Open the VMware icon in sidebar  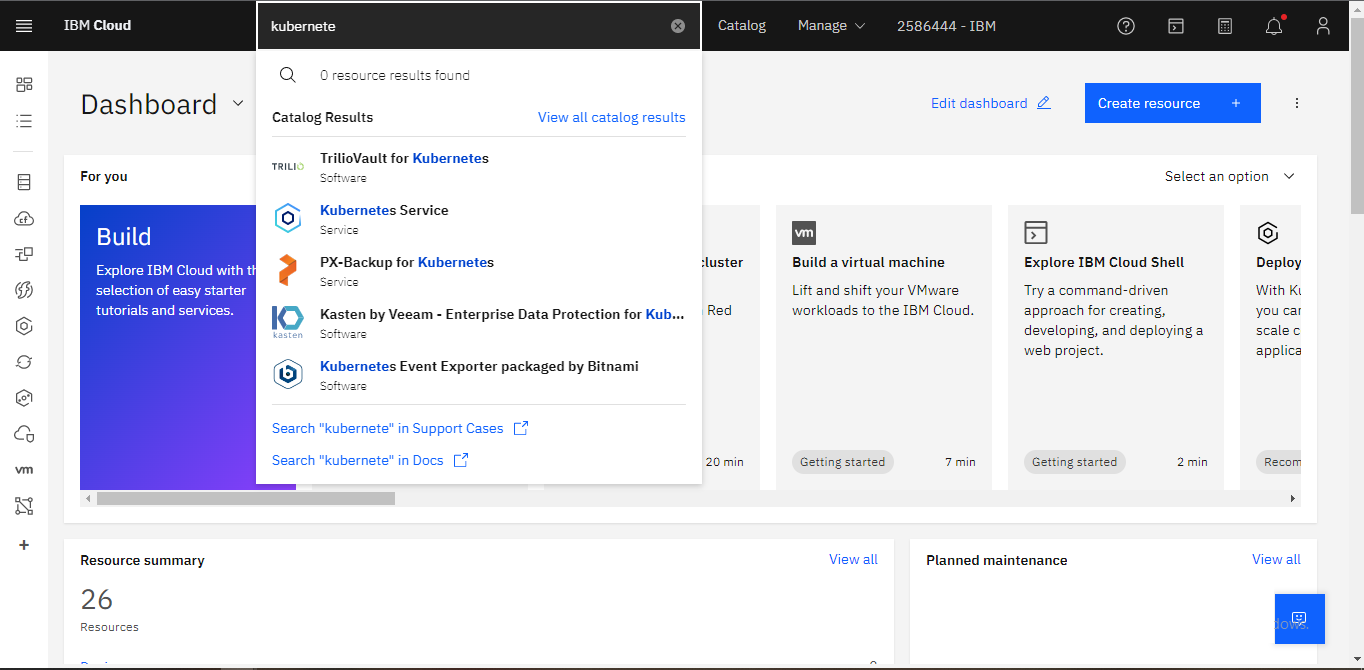pyautogui.click(x=24, y=470)
